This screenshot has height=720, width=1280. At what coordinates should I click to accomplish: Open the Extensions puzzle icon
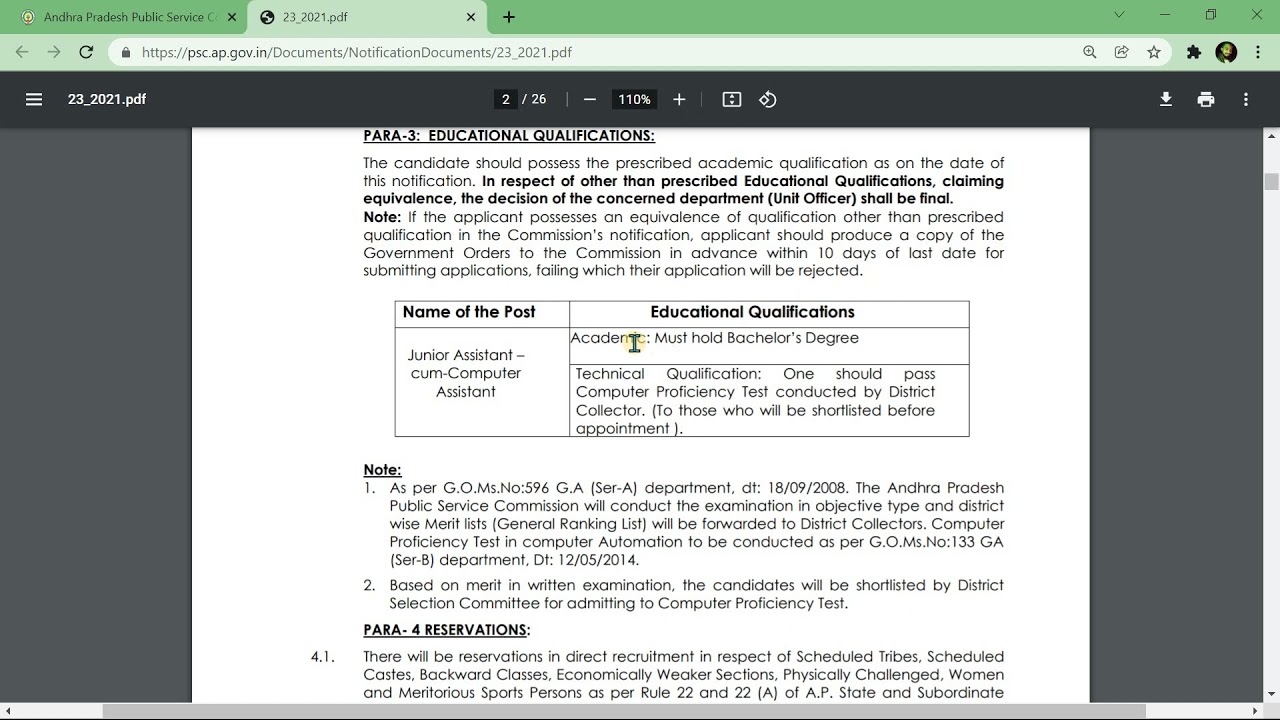pos(1194,52)
